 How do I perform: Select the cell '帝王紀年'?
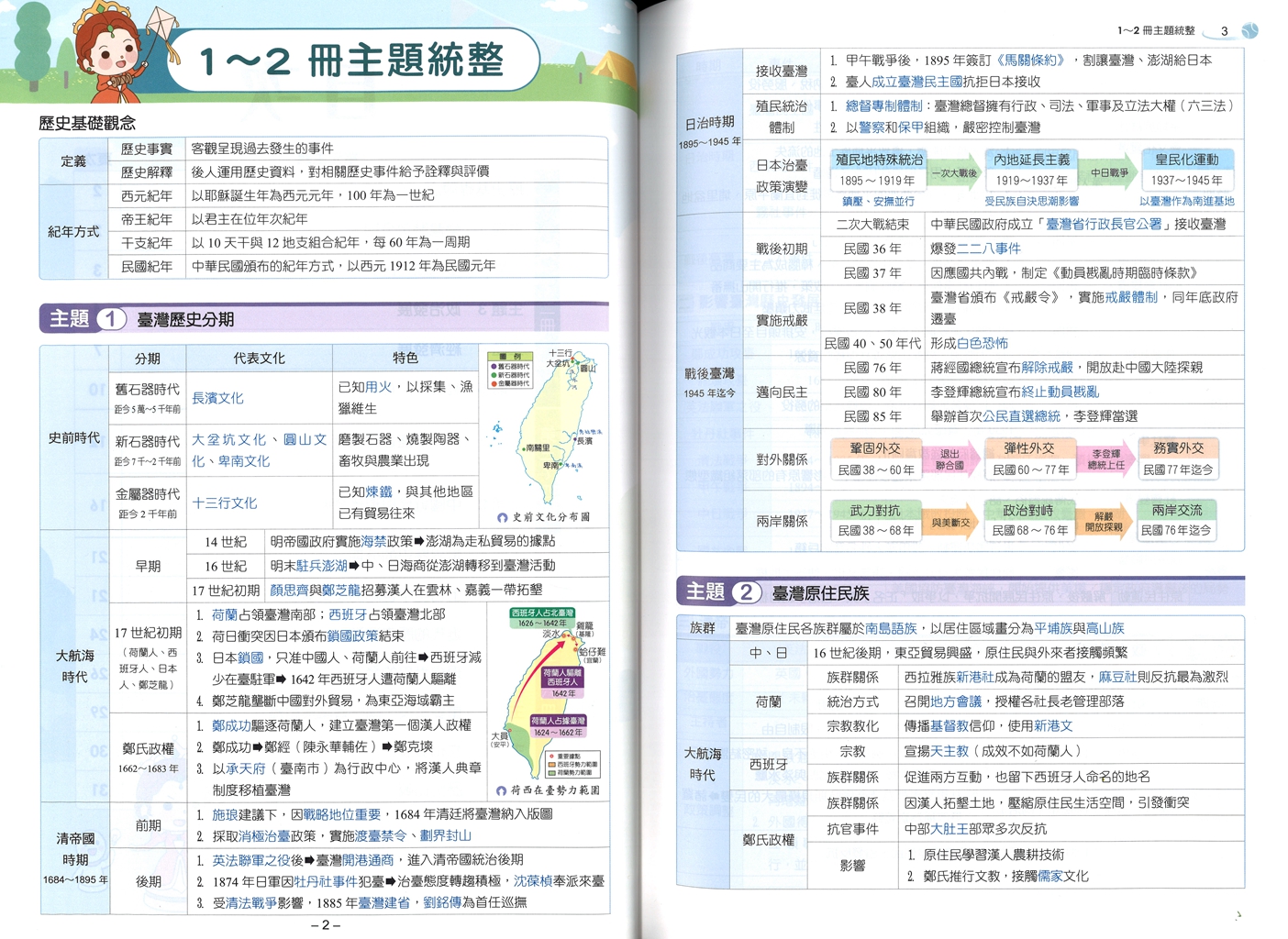[147, 219]
